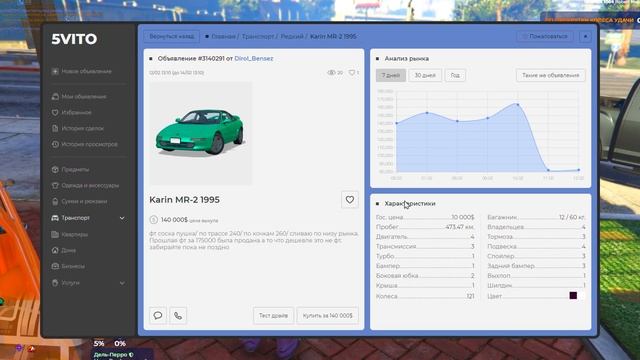Click the Karin MR-2 1995 title

pyautogui.click(x=184, y=200)
